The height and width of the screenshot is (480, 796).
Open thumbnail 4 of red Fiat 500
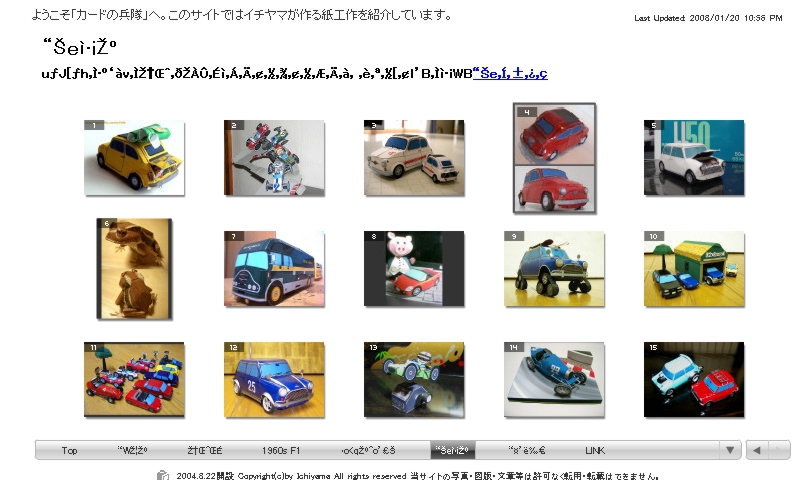[x=554, y=158]
